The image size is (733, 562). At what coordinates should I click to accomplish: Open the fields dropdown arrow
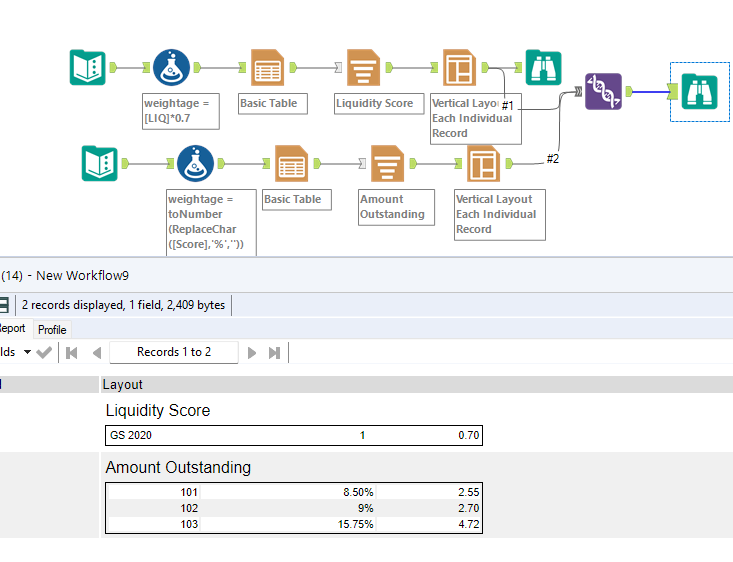[x=27, y=352]
